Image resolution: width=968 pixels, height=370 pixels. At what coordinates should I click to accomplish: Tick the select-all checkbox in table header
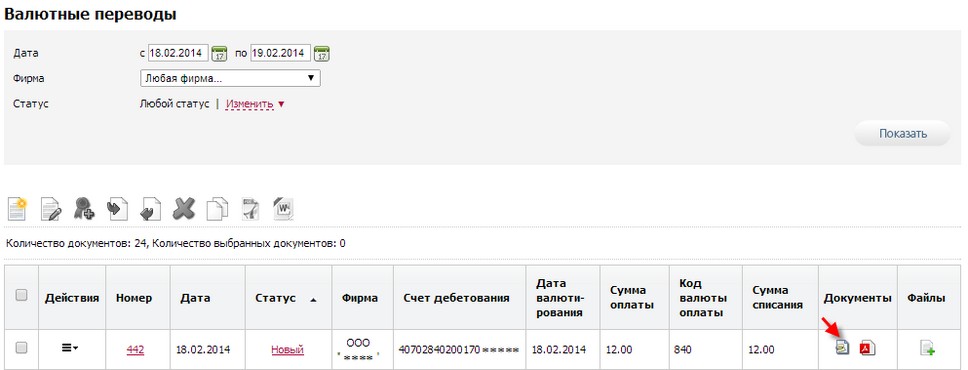click(21, 296)
